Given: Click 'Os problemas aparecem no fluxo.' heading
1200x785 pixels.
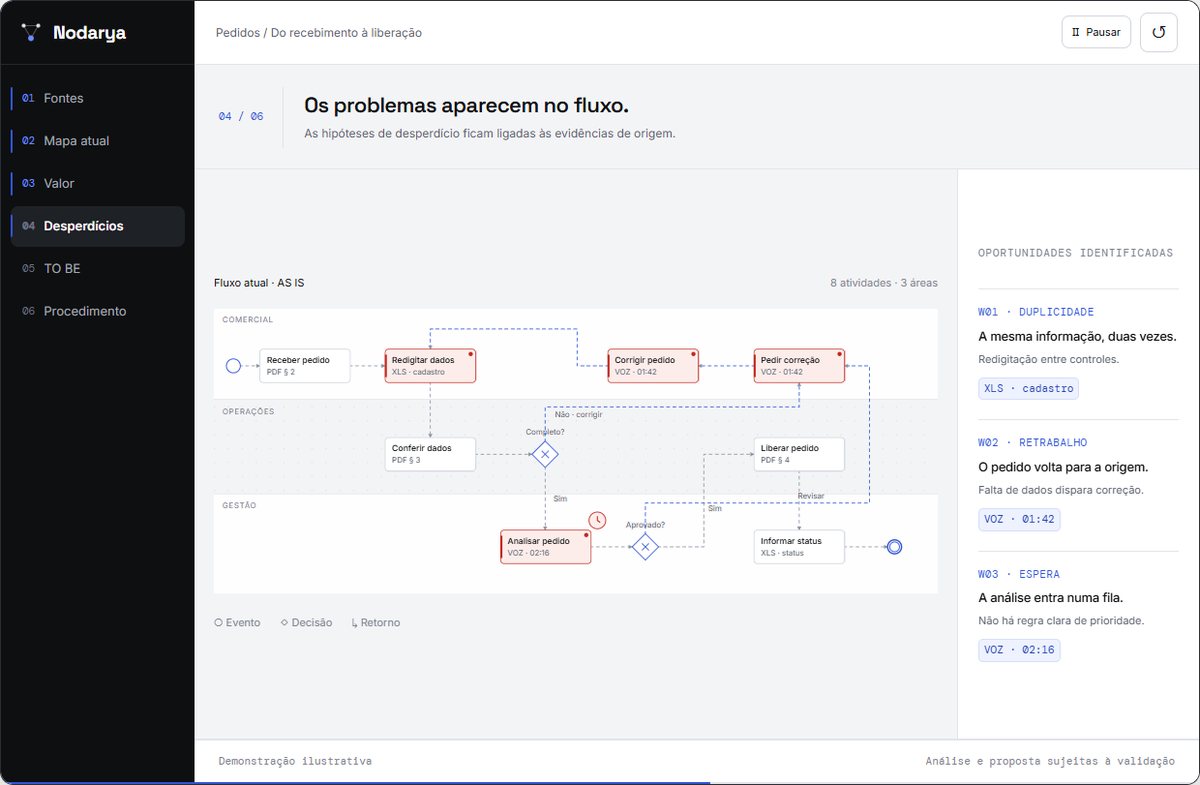Looking at the screenshot, I should pos(466,106).
